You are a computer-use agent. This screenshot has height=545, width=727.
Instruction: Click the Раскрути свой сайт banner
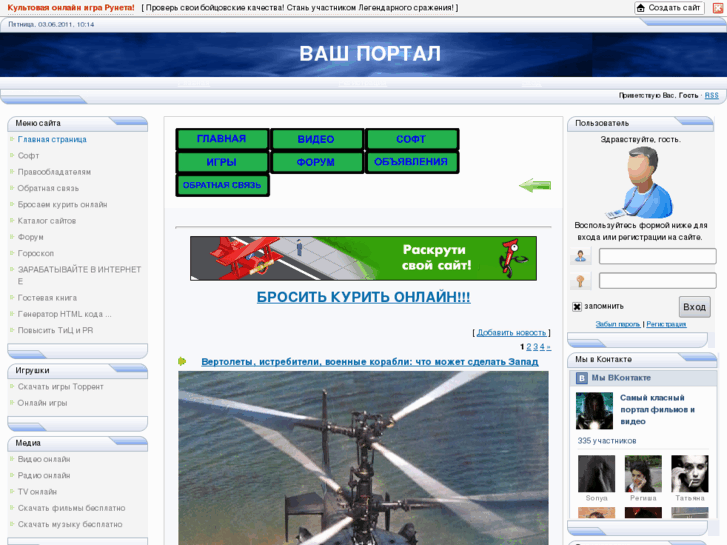point(364,258)
